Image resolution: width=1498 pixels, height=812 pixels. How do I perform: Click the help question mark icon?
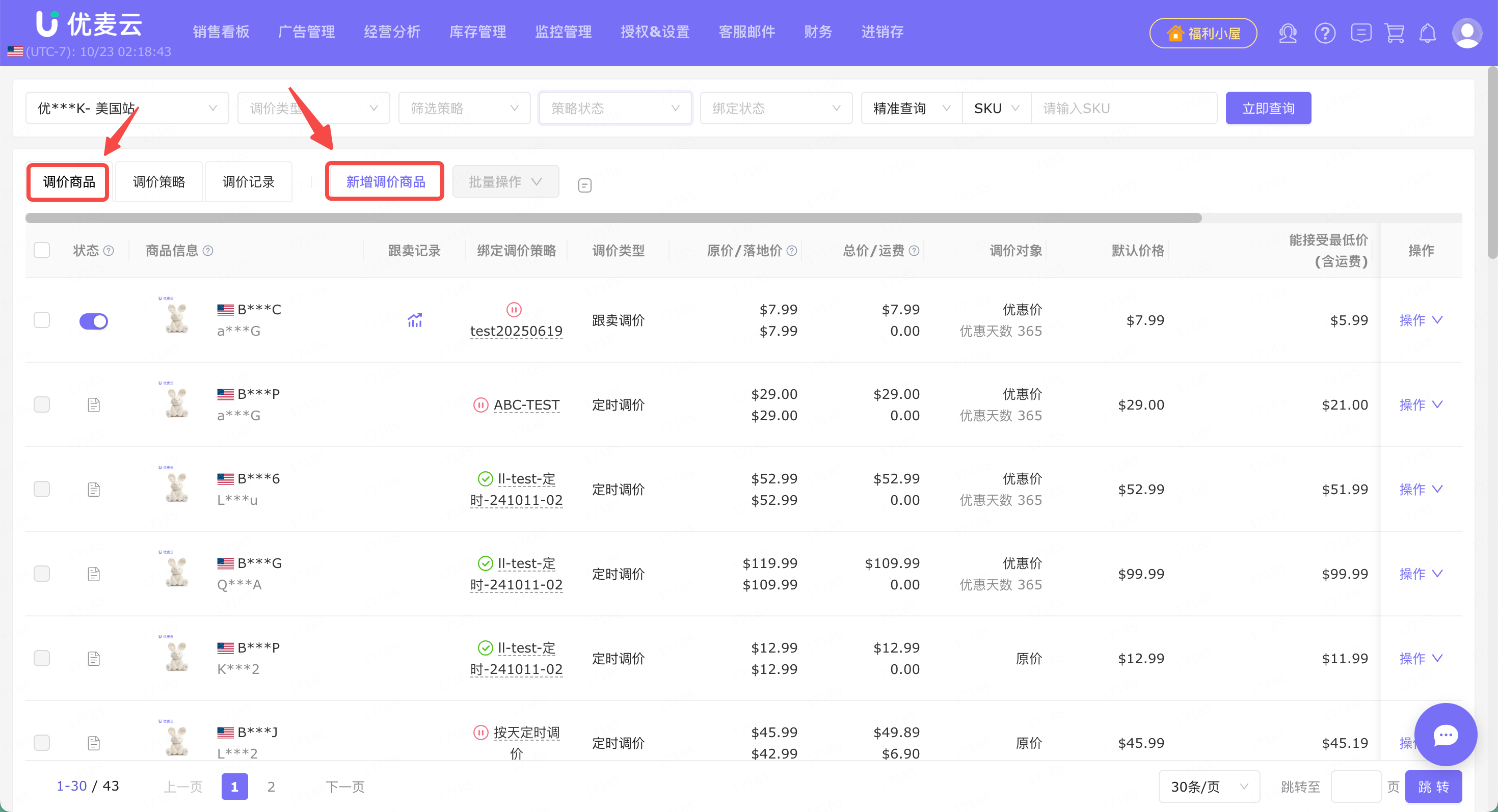(x=1325, y=33)
